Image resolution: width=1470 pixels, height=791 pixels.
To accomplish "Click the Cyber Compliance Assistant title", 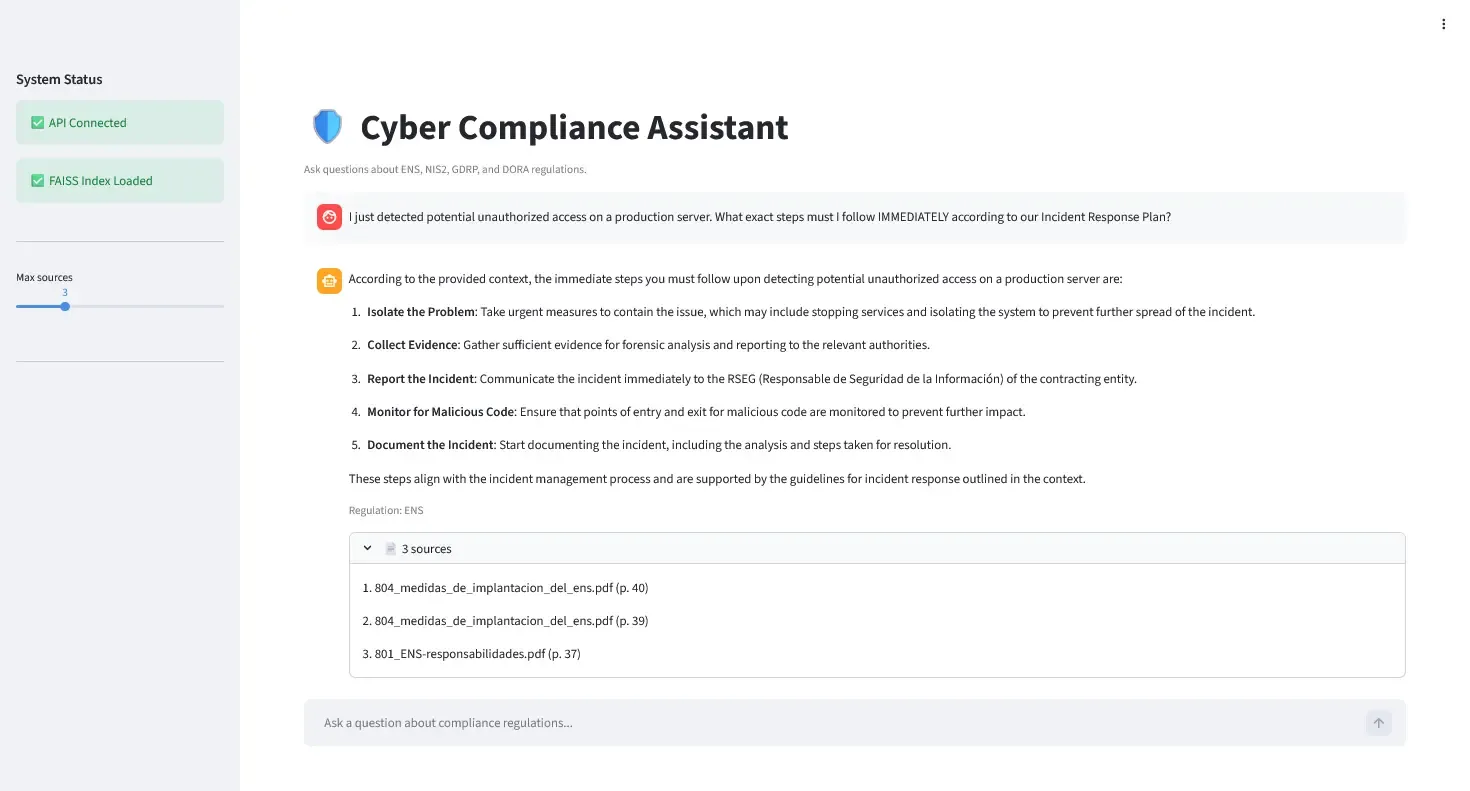I will pos(574,128).
